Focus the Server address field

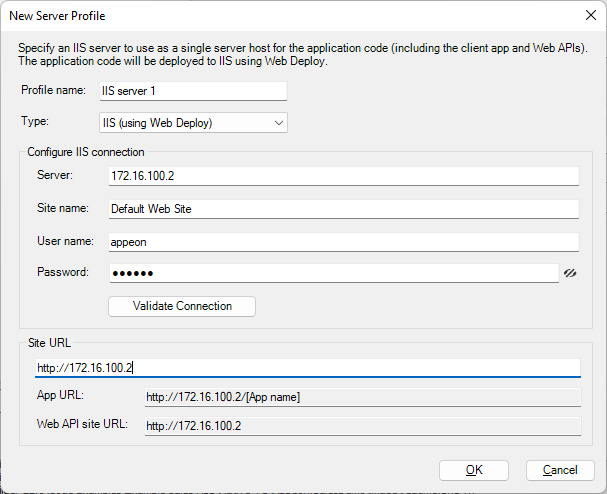[x=342, y=176]
